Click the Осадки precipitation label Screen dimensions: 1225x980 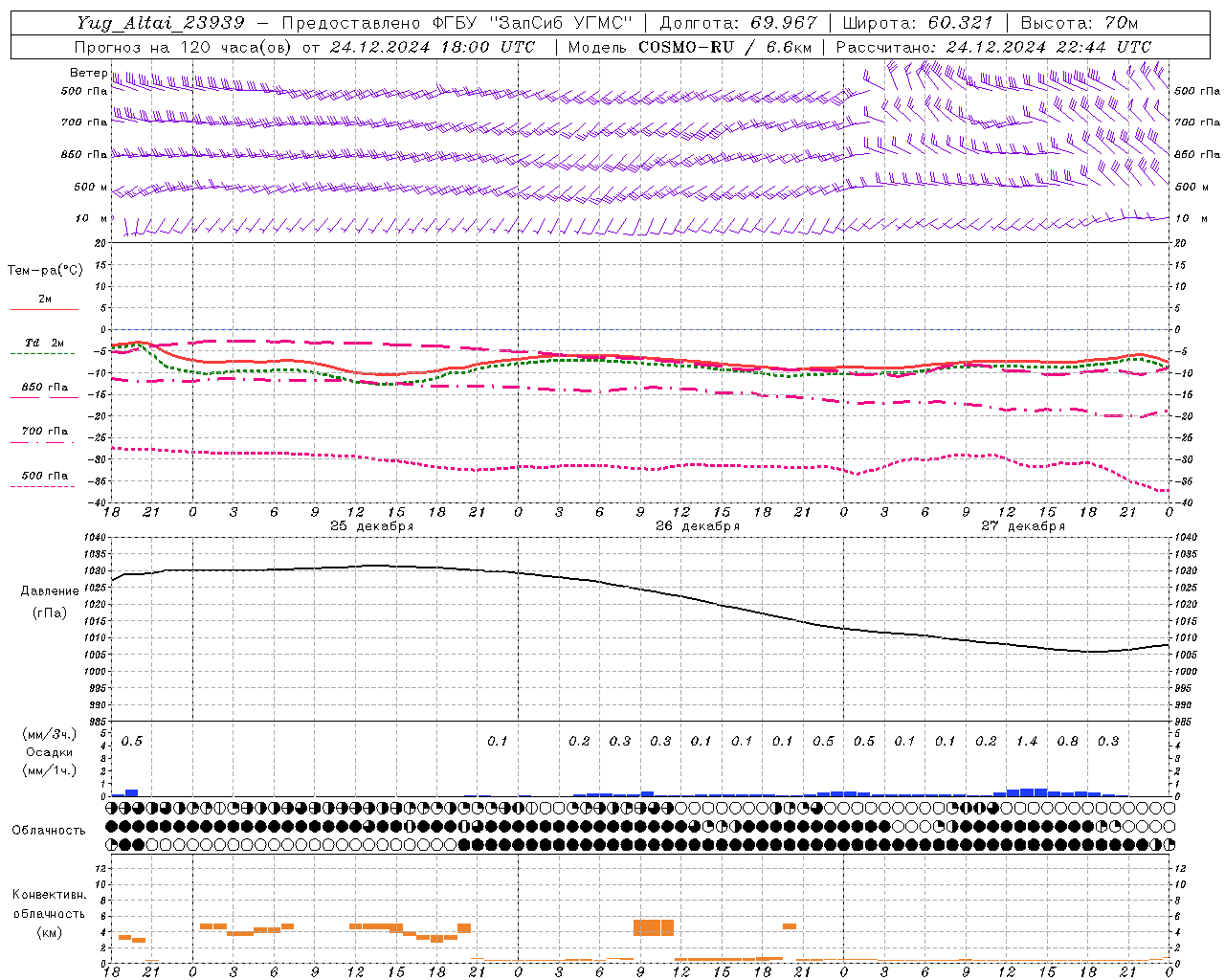click(50, 752)
